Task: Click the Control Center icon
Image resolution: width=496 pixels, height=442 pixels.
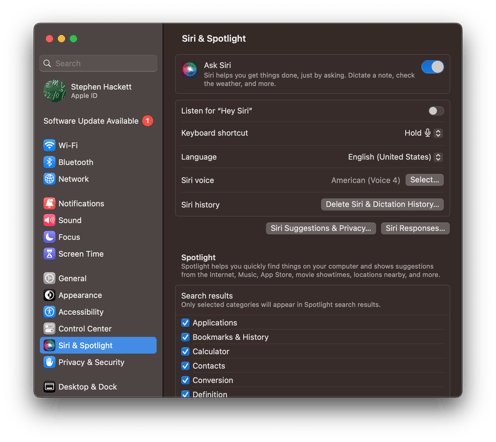Action: 49,329
